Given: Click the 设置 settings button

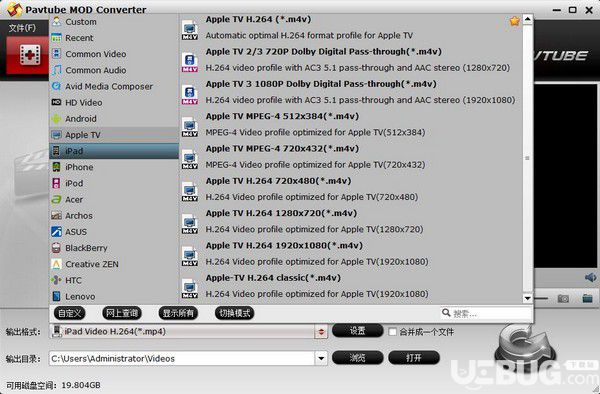Looking at the screenshot, I should click(x=357, y=331).
